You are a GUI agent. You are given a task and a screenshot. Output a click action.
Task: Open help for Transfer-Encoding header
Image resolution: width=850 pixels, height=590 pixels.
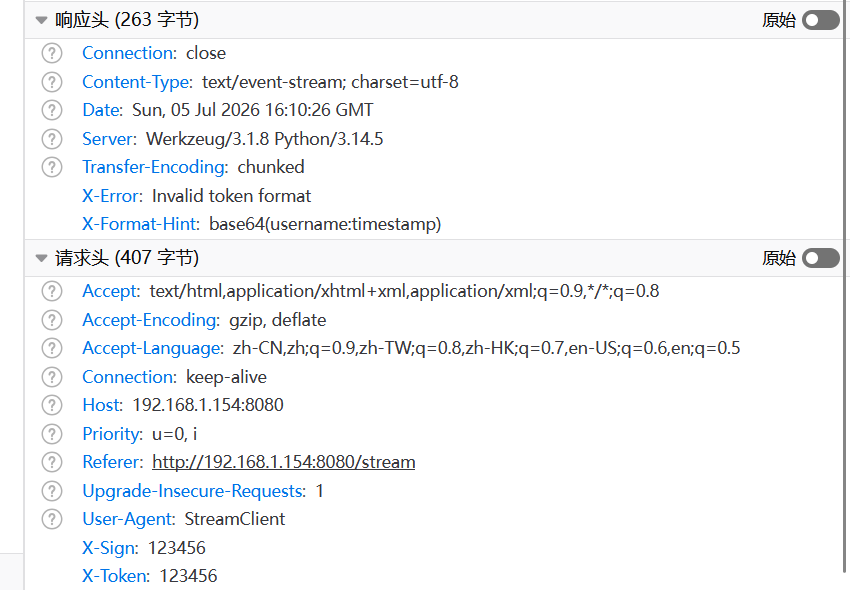click(52, 167)
